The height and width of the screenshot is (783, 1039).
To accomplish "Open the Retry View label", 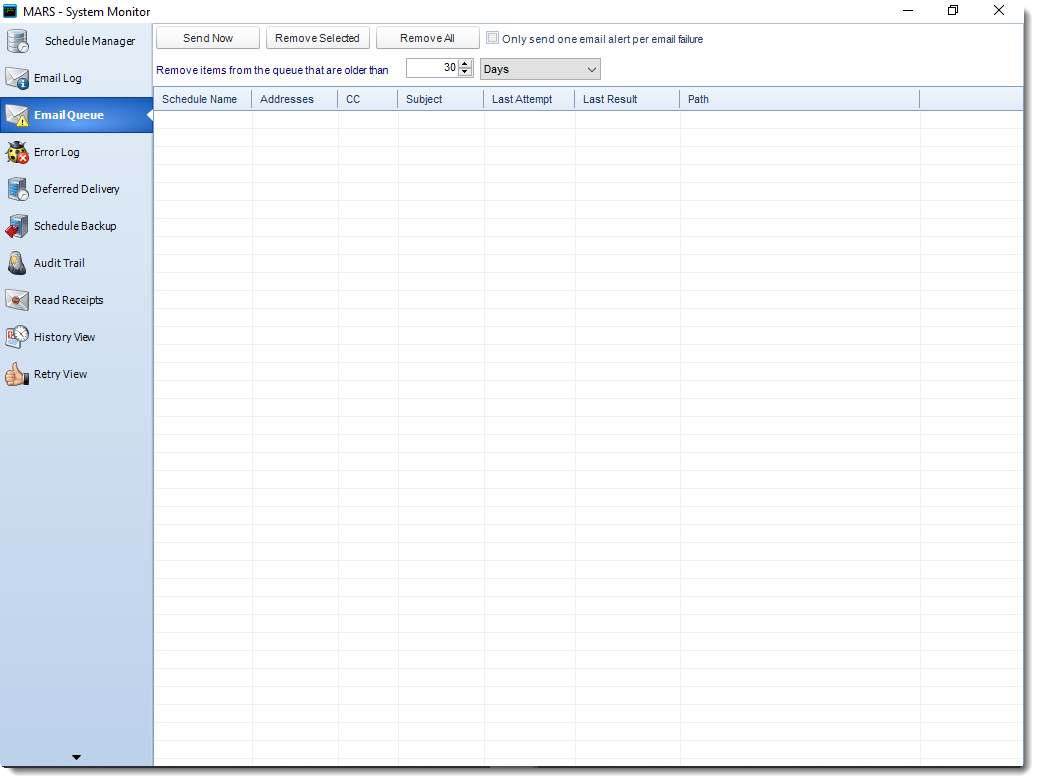I will pos(60,374).
